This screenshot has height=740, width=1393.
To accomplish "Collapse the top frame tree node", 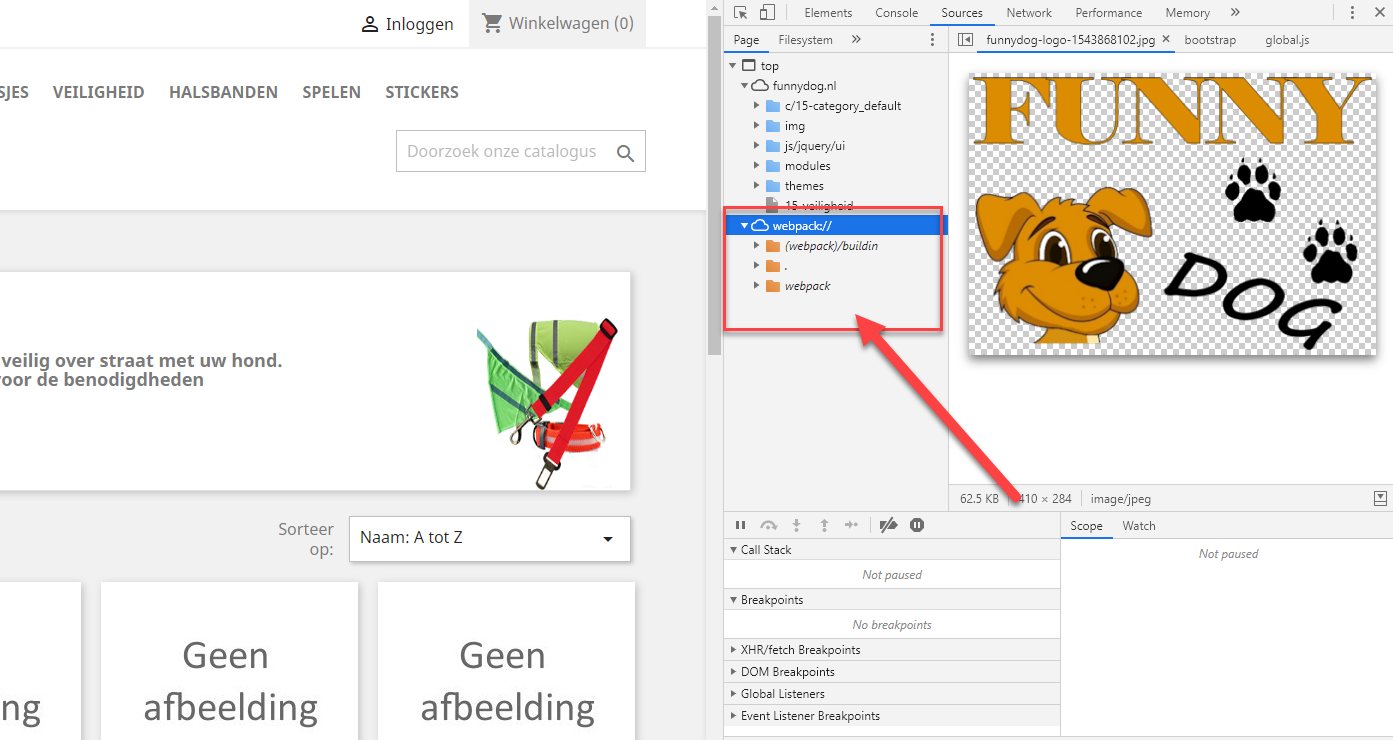I will tap(734, 66).
